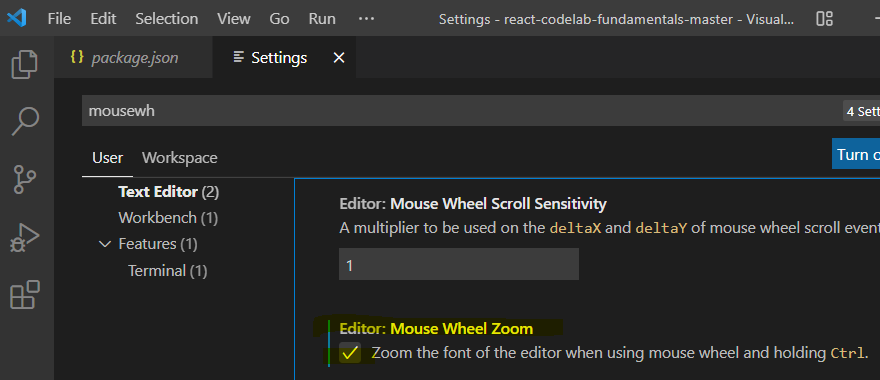The width and height of the screenshot is (880, 380).
Task: Collapse the Features (1) tree group
Action: click(105, 244)
